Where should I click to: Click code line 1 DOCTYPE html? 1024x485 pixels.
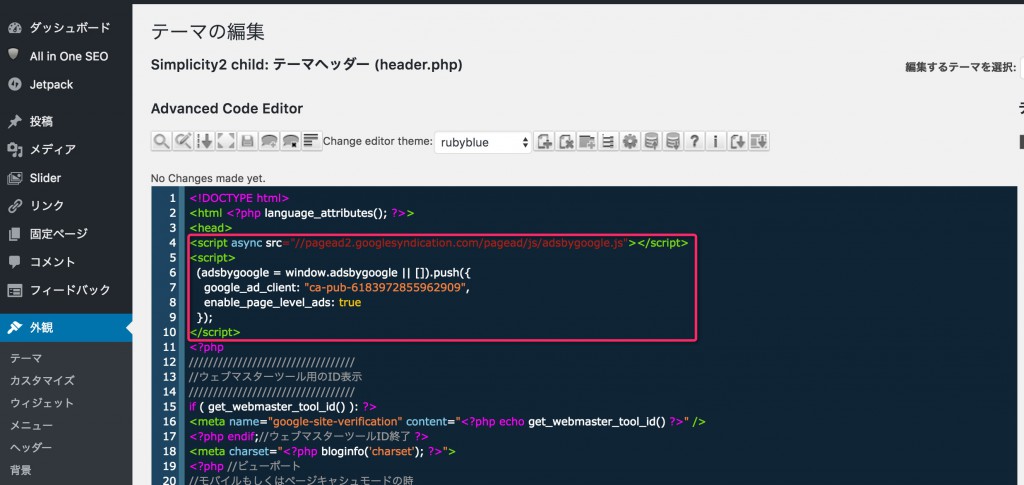240,198
